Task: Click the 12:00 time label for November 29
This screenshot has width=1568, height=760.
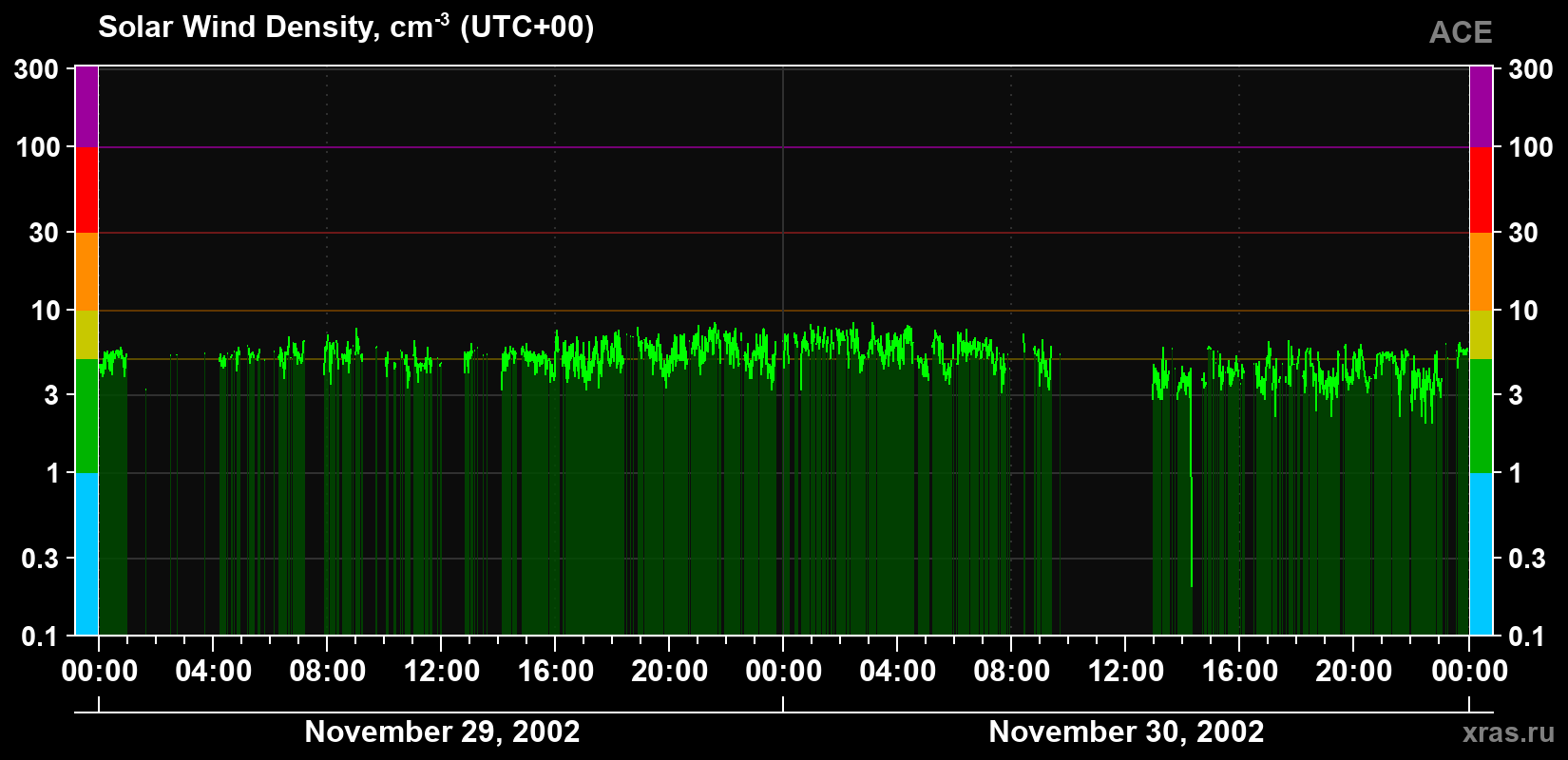Action: coord(442,671)
